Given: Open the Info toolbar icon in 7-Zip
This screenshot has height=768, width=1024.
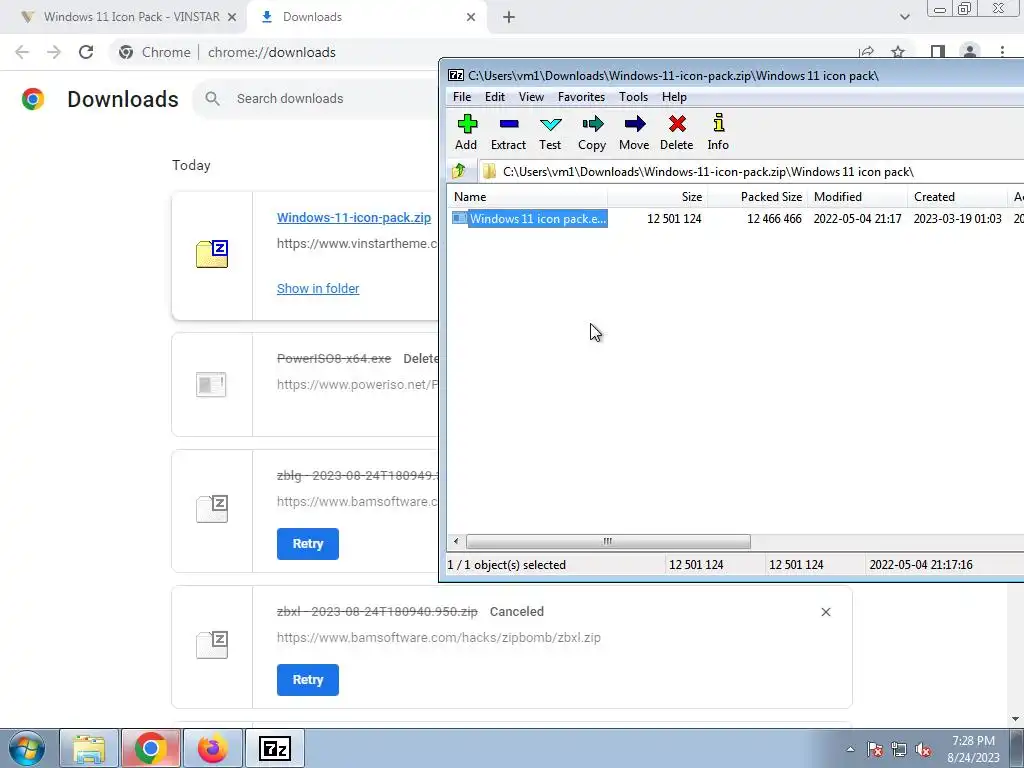Looking at the screenshot, I should 718,133.
